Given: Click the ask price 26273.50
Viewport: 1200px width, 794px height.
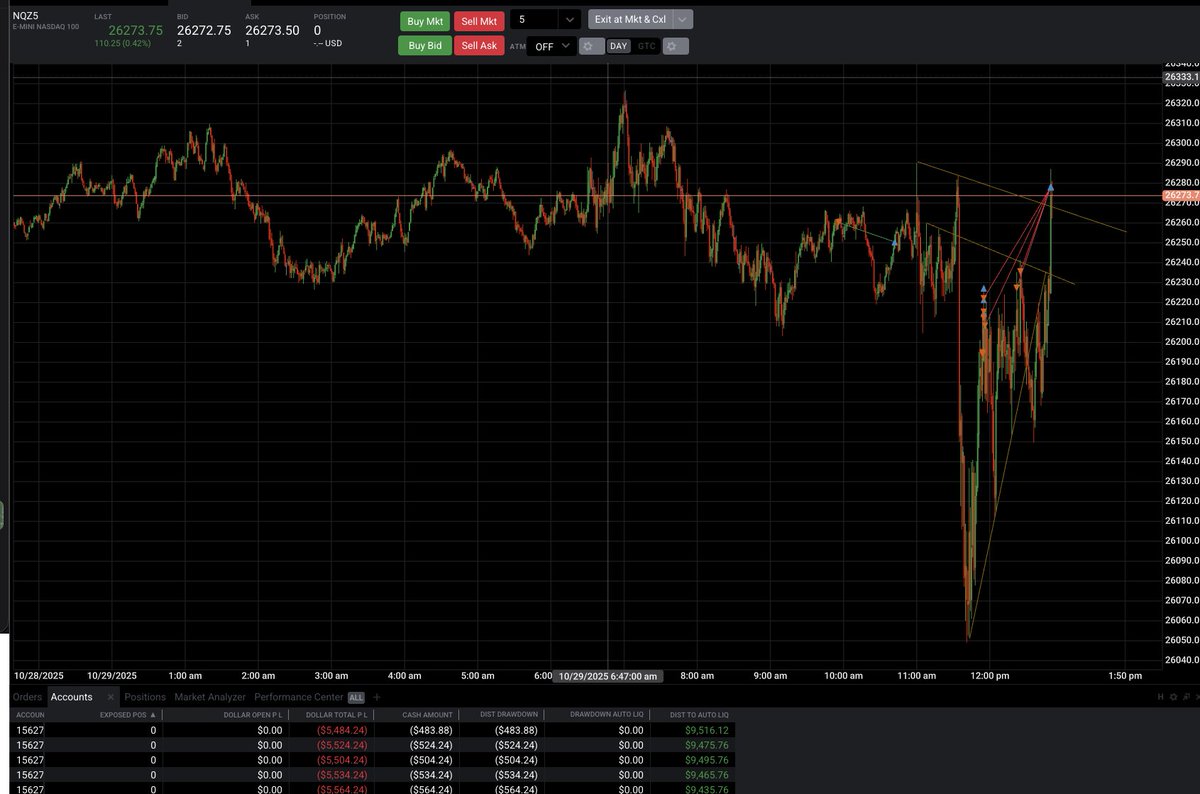Looking at the screenshot, I should point(272,31).
